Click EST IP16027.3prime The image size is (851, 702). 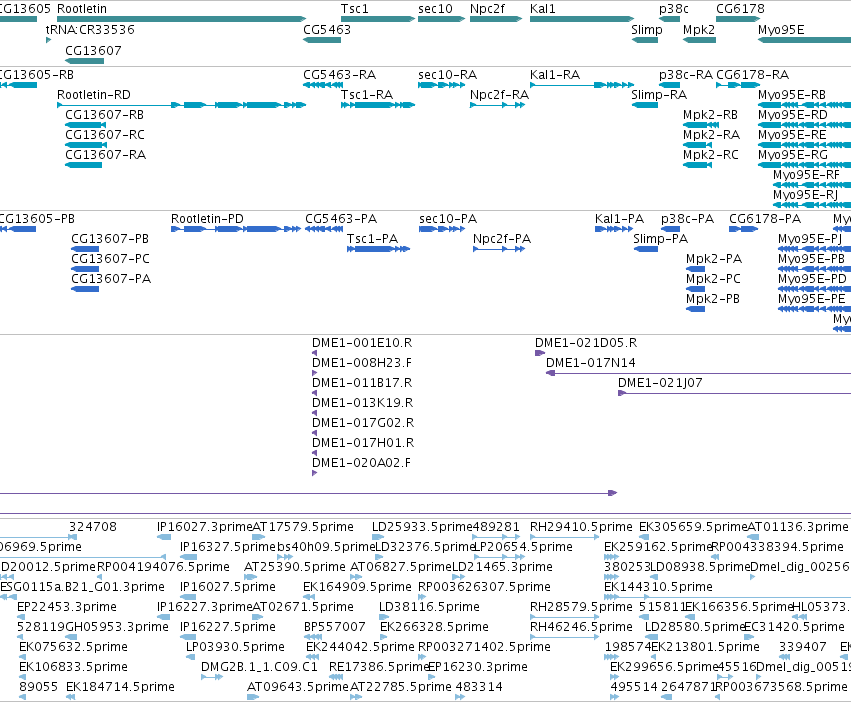(x=205, y=527)
